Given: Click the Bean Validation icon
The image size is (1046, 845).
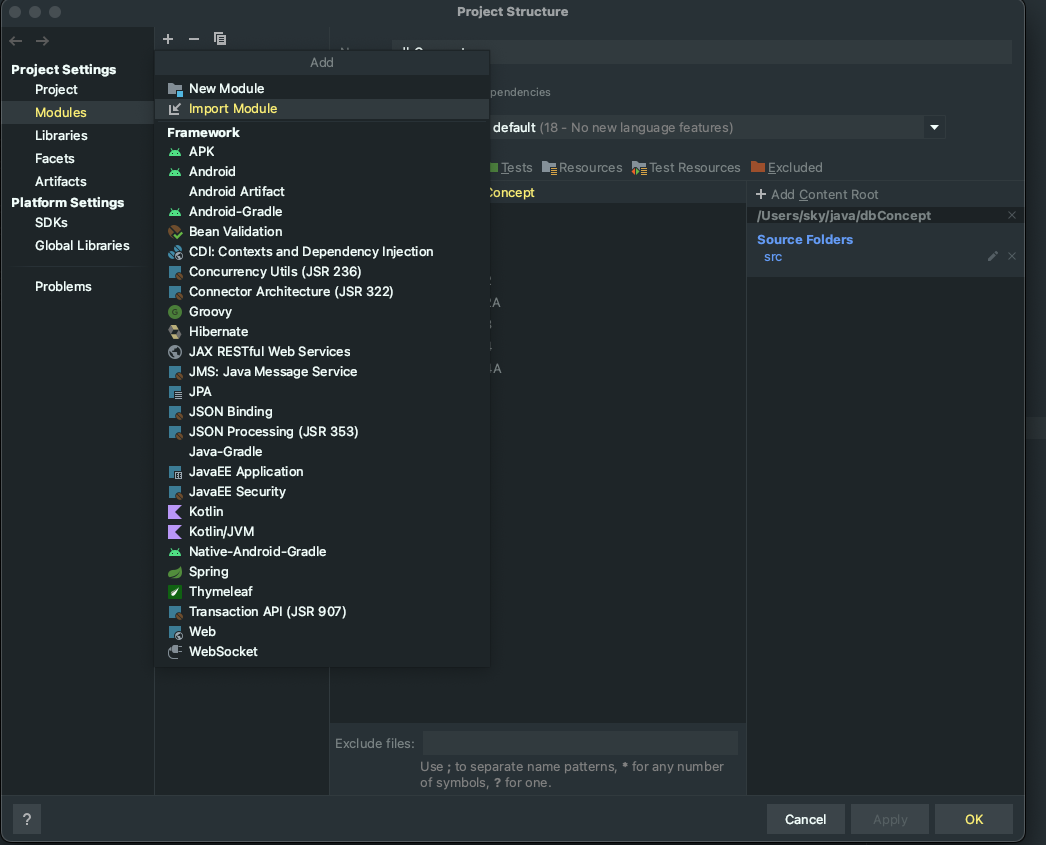Looking at the screenshot, I should click(x=175, y=231).
